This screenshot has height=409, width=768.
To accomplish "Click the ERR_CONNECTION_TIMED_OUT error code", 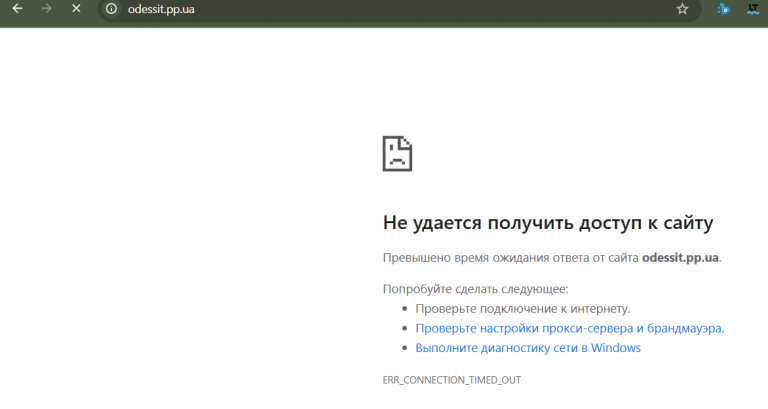I will click(x=452, y=380).
